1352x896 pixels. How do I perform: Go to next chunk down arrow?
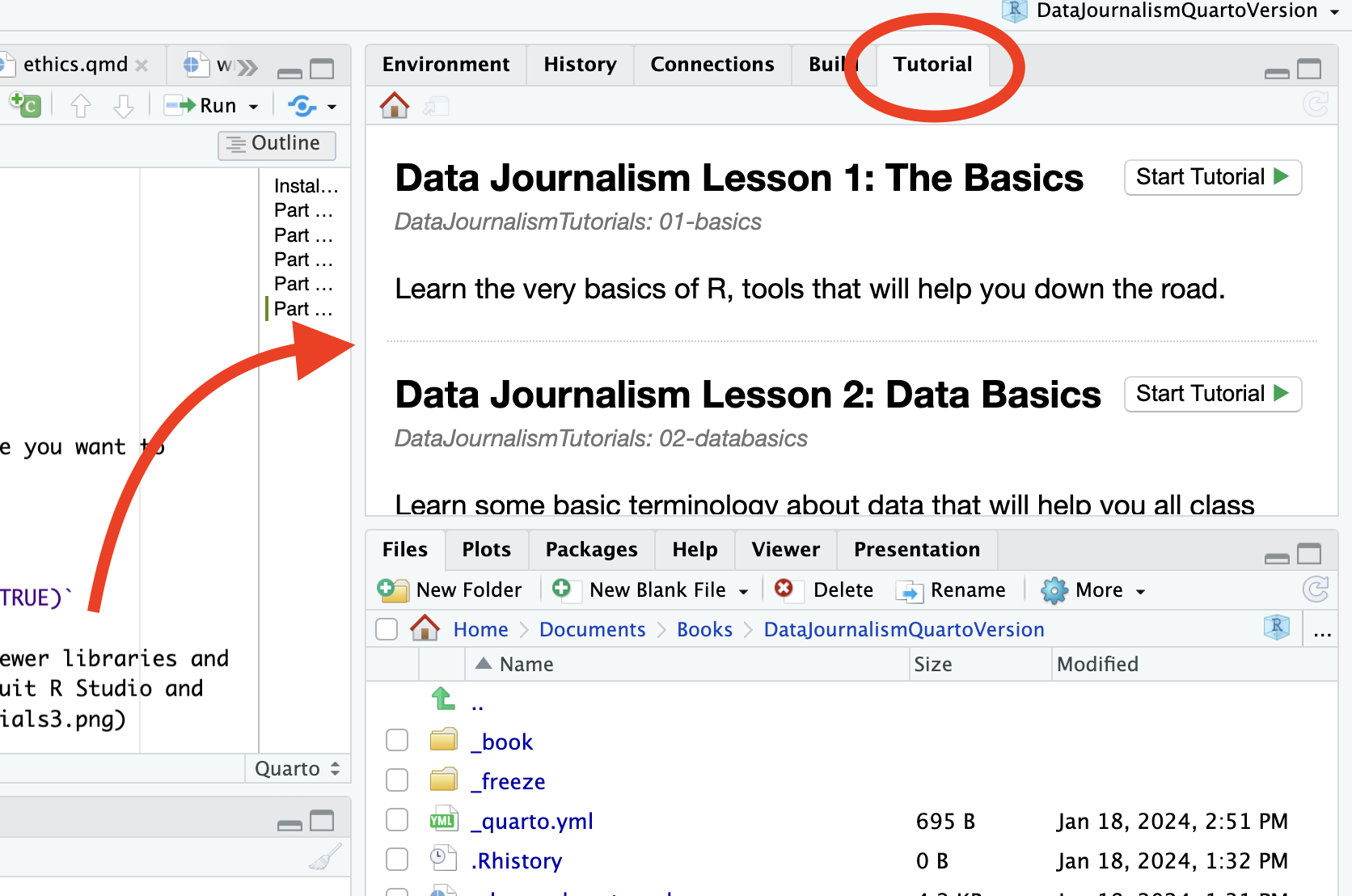click(123, 106)
